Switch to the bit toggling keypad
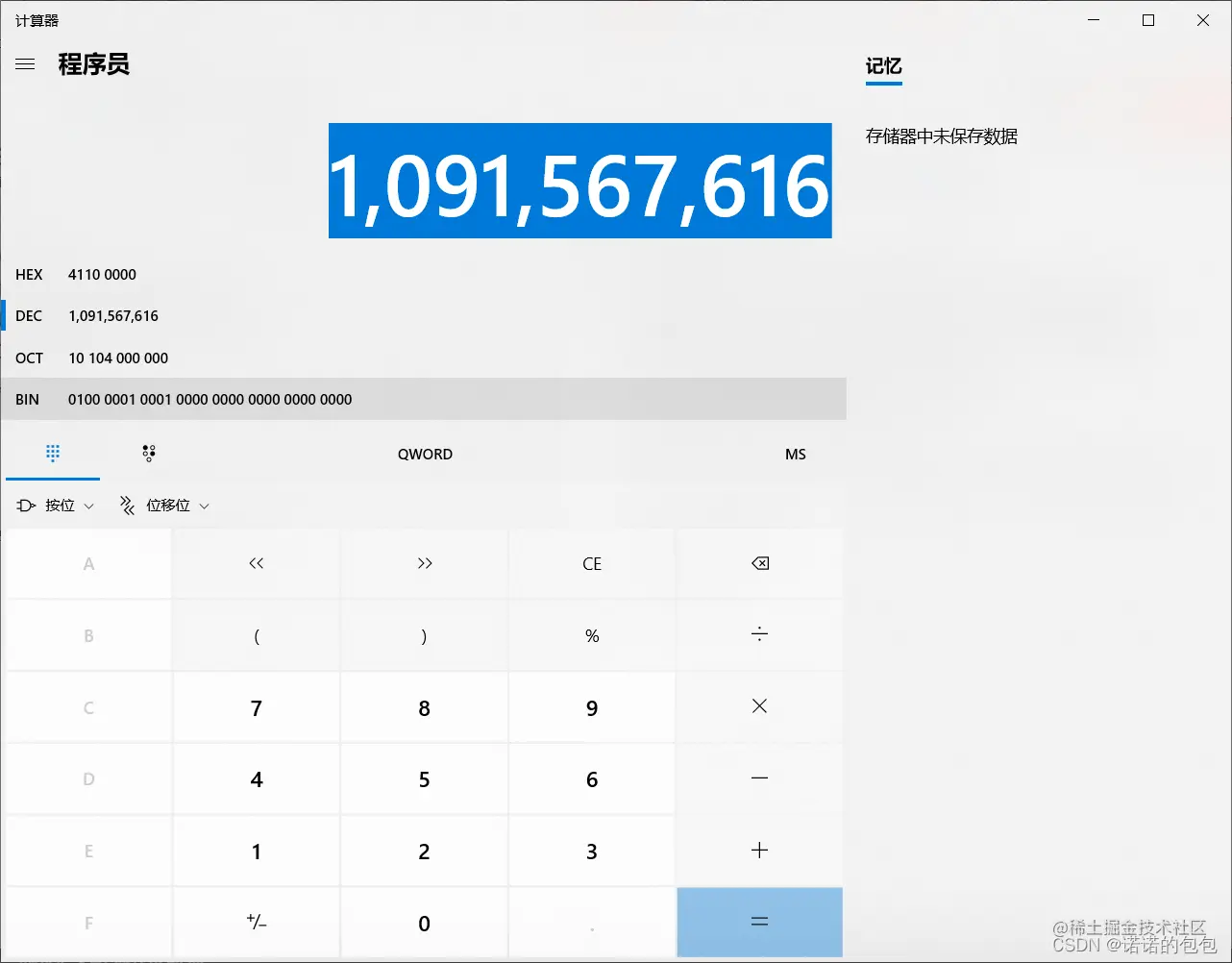This screenshot has width=1232, height=963. click(x=149, y=454)
